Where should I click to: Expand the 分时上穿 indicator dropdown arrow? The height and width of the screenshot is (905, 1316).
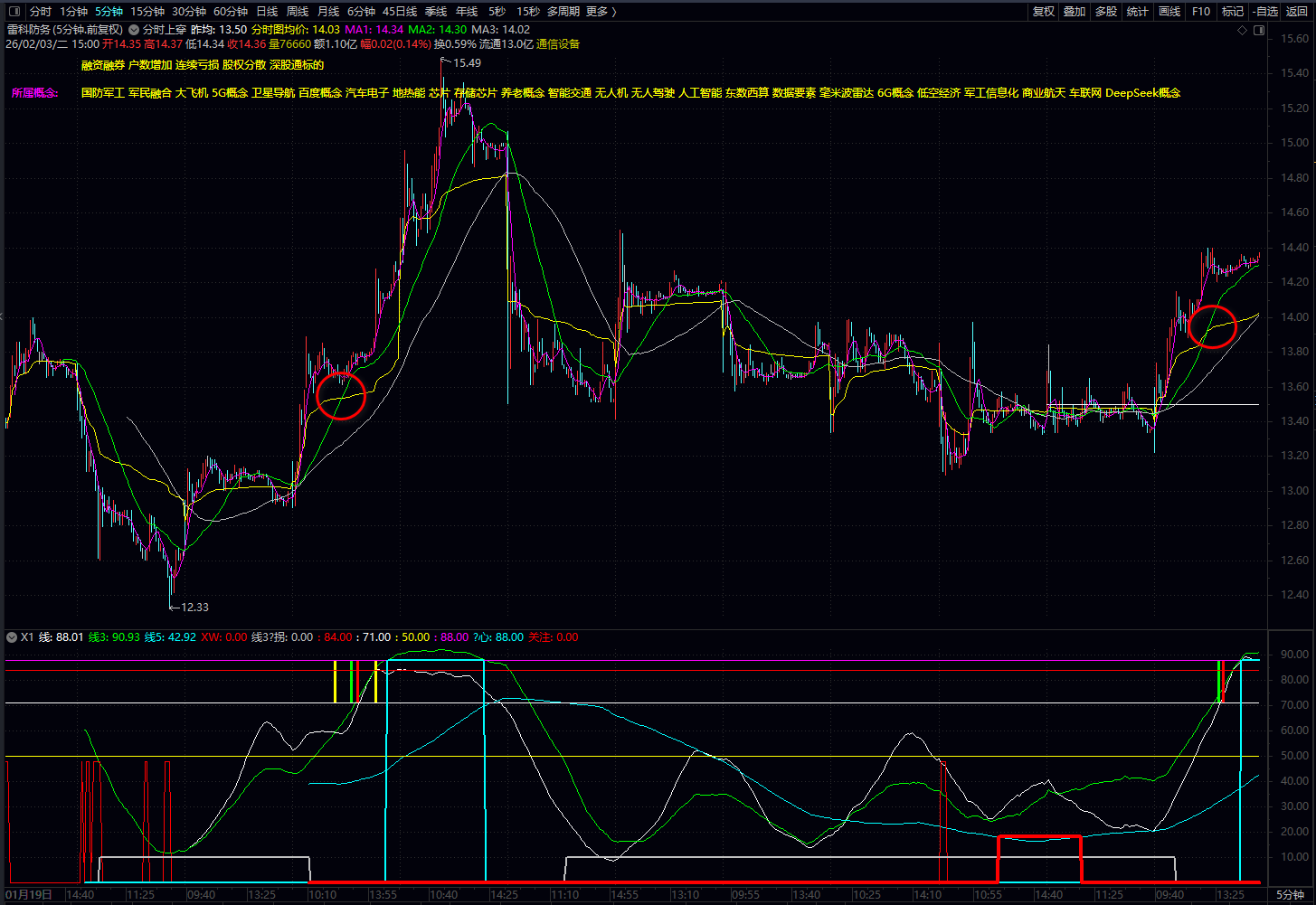click(134, 30)
